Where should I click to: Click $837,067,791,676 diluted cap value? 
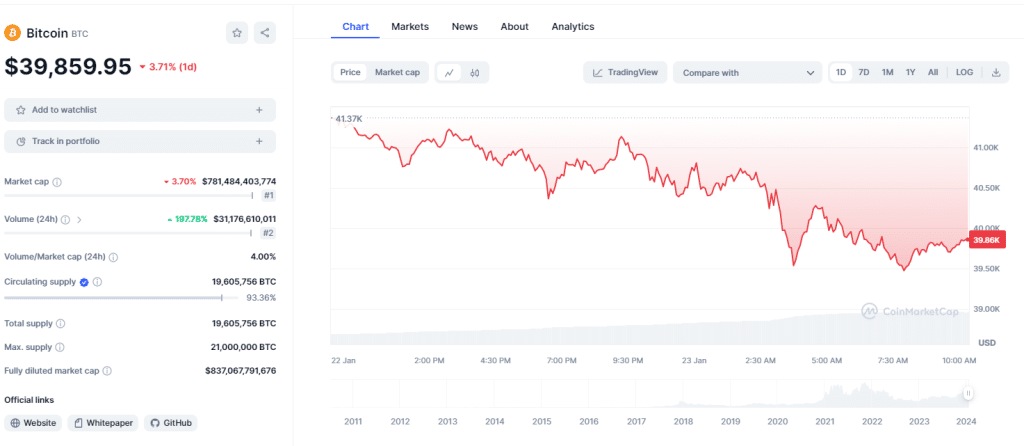(240, 371)
